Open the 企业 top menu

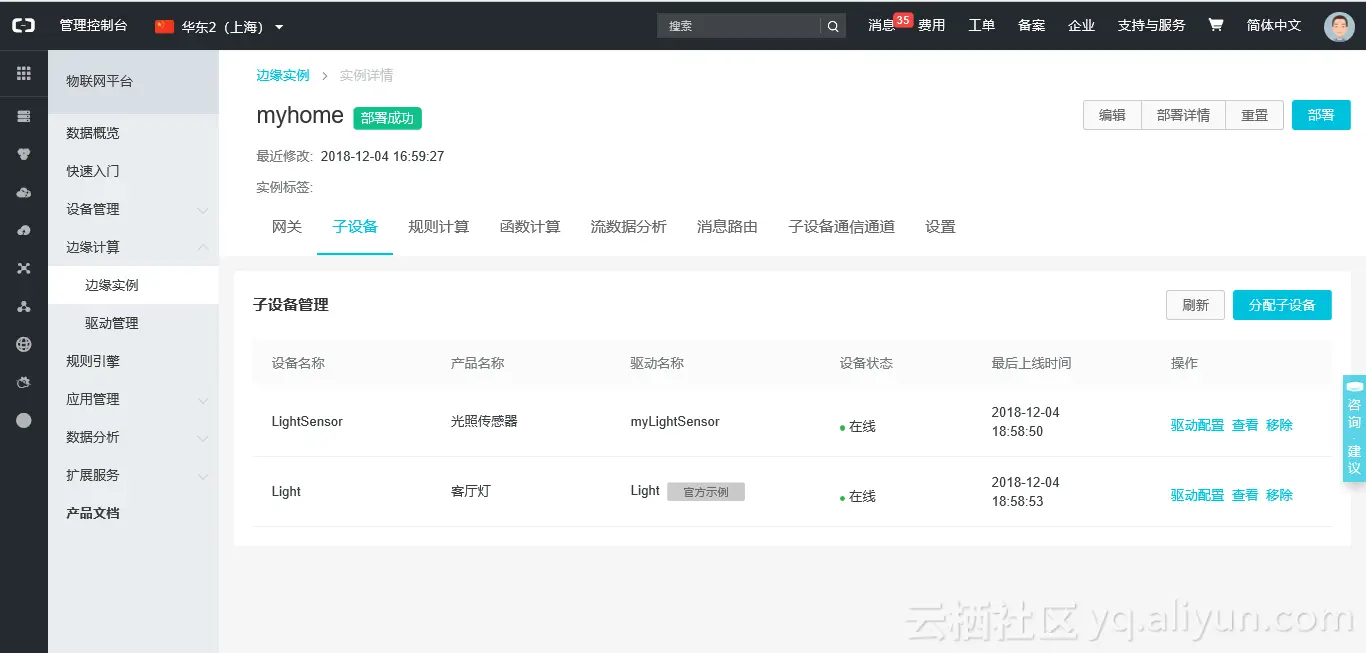point(1082,26)
